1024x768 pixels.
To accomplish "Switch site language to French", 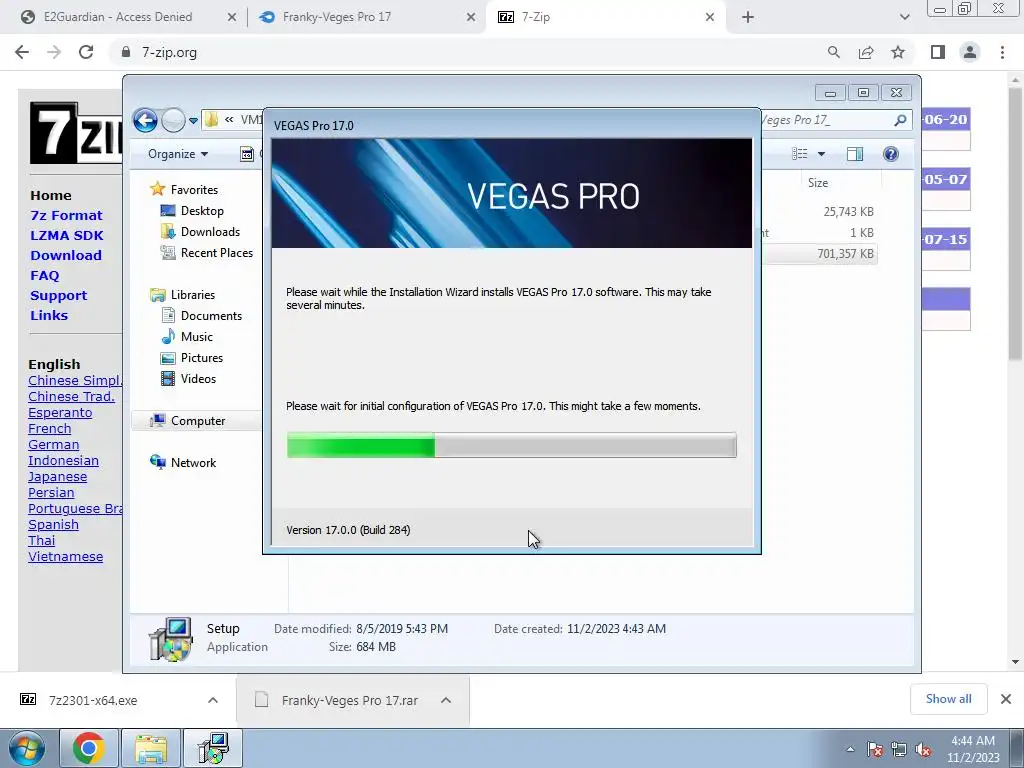I will coord(50,428).
